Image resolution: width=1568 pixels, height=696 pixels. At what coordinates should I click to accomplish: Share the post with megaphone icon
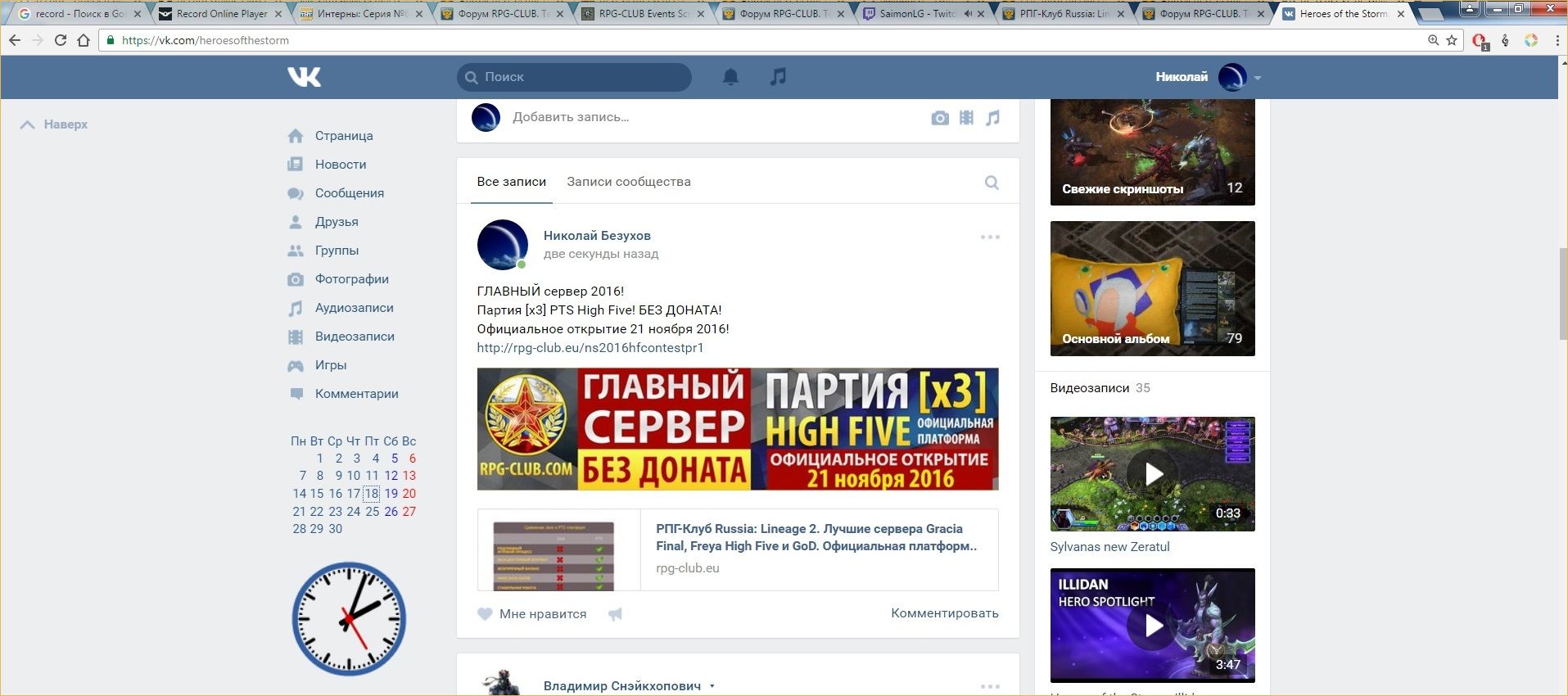[x=615, y=614]
